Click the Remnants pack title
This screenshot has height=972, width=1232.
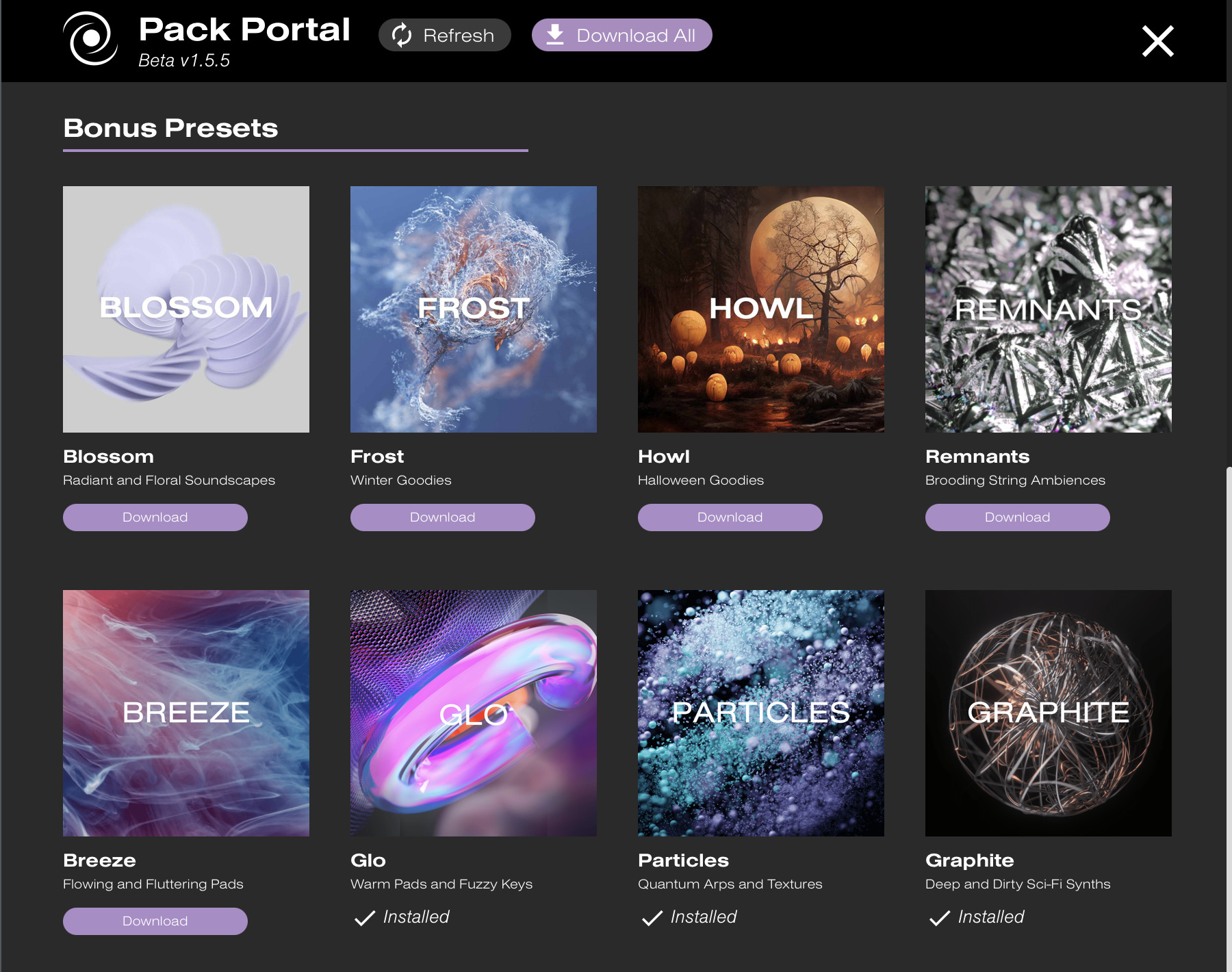tap(977, 457)
